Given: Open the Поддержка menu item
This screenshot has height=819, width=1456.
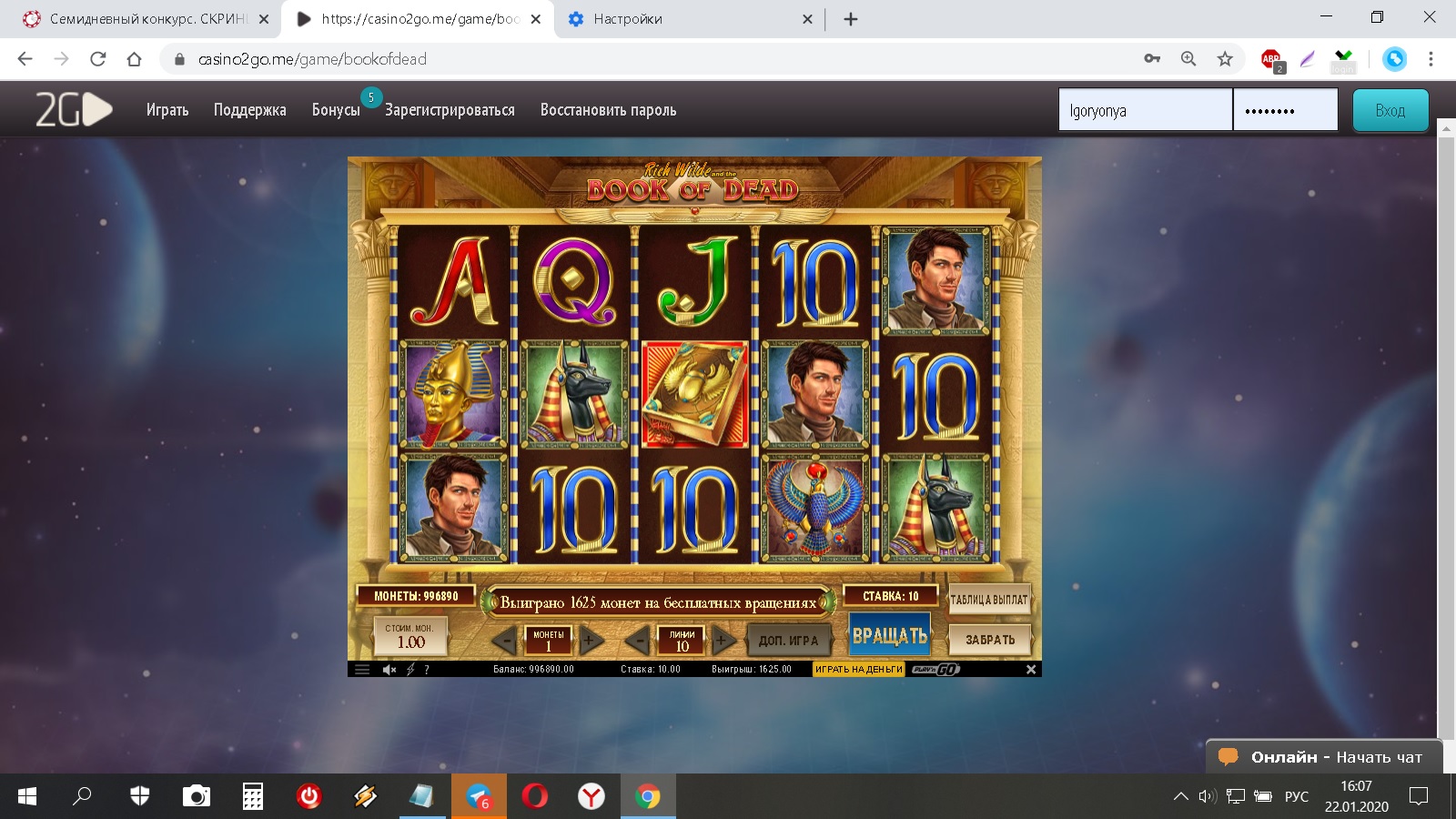Looking at the screenshot, I should pyautogui.click(x=250, y=110).
